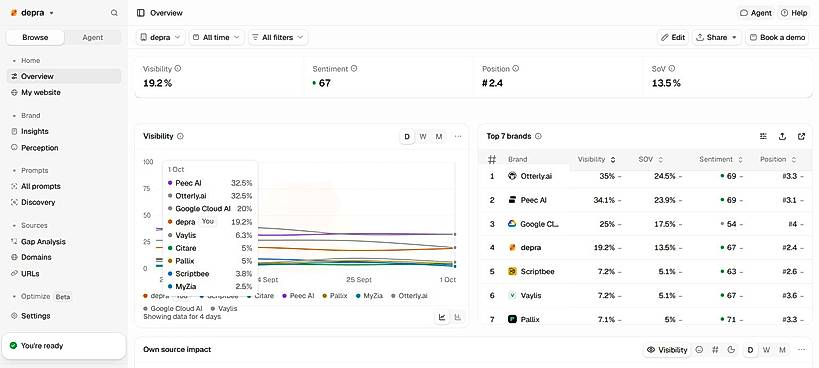819x368 pixels.
Task: Open Top 7 brands in expanded view
Action: (x=802, y=136)
